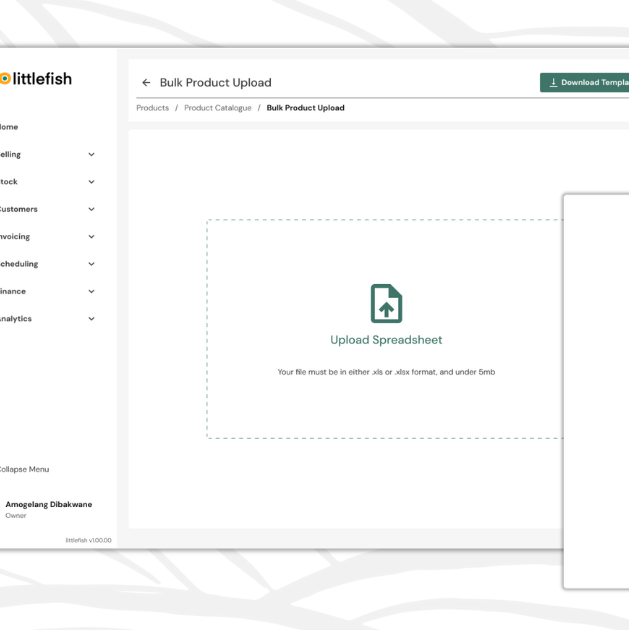Expand the Customers menu chevron
The width and height of the screenshot is (629, 630).
pyautogui.click(x=92, y=210)
